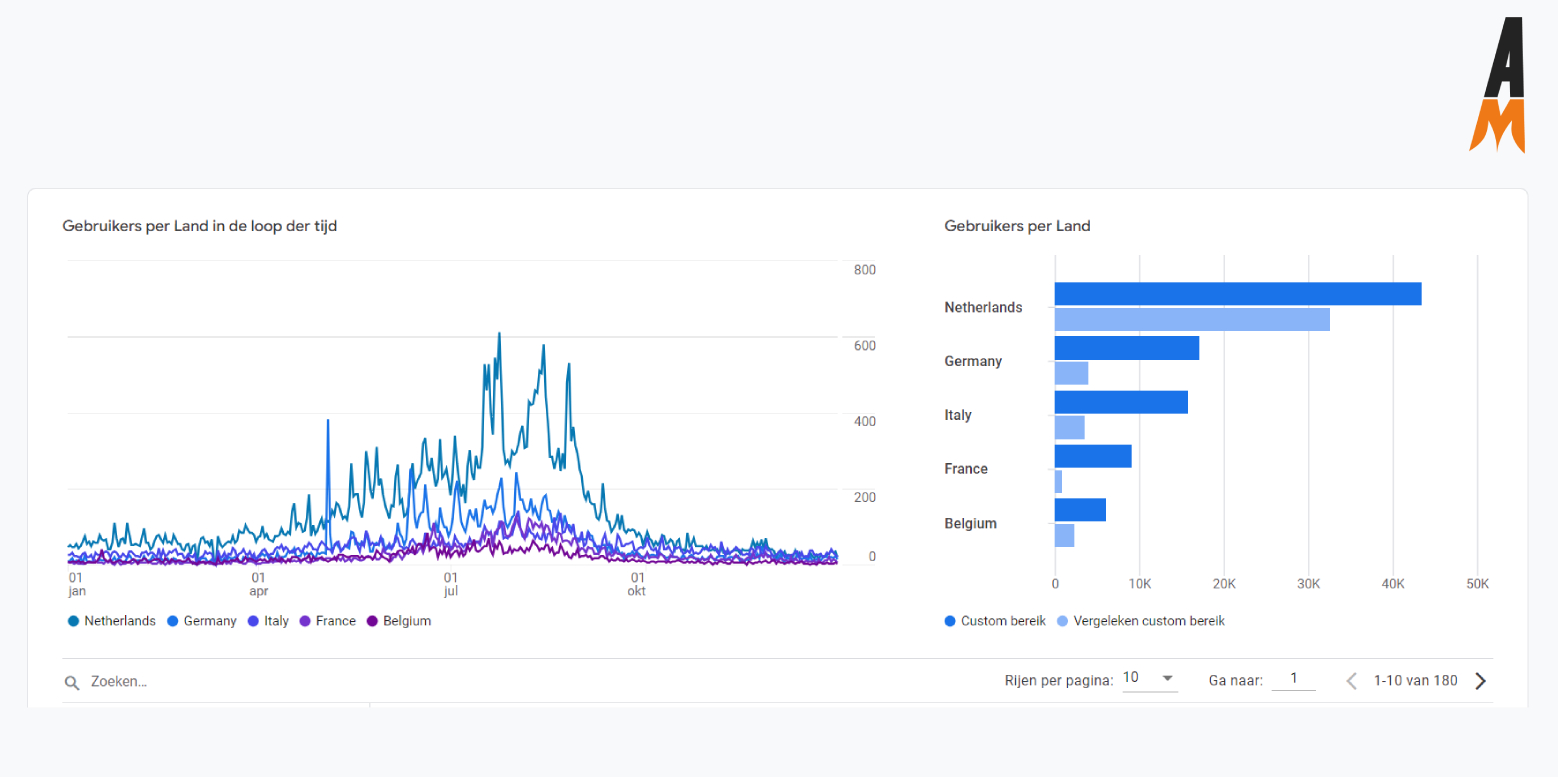The image size is (1558, 777).
Task: Click the Belgium bar chart label
Action: tap(970, 523)
